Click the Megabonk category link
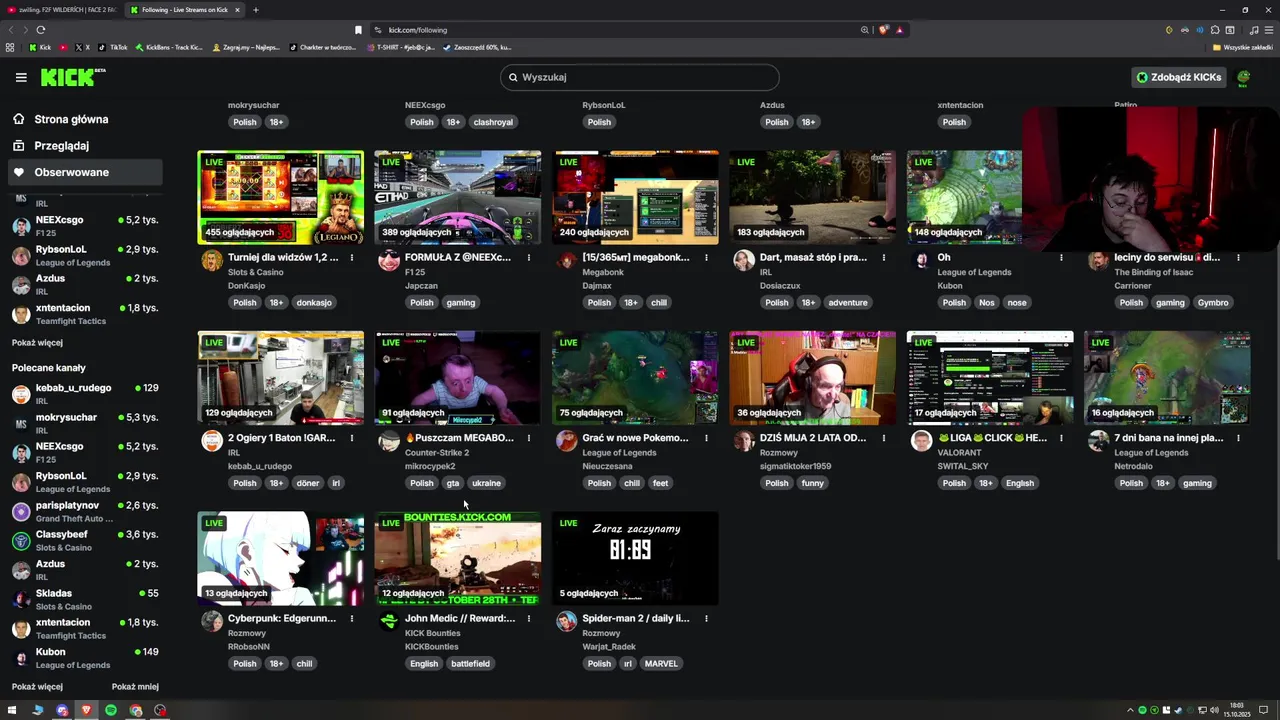The height and width of the screenshot is (720, 1280). (604, 272)
